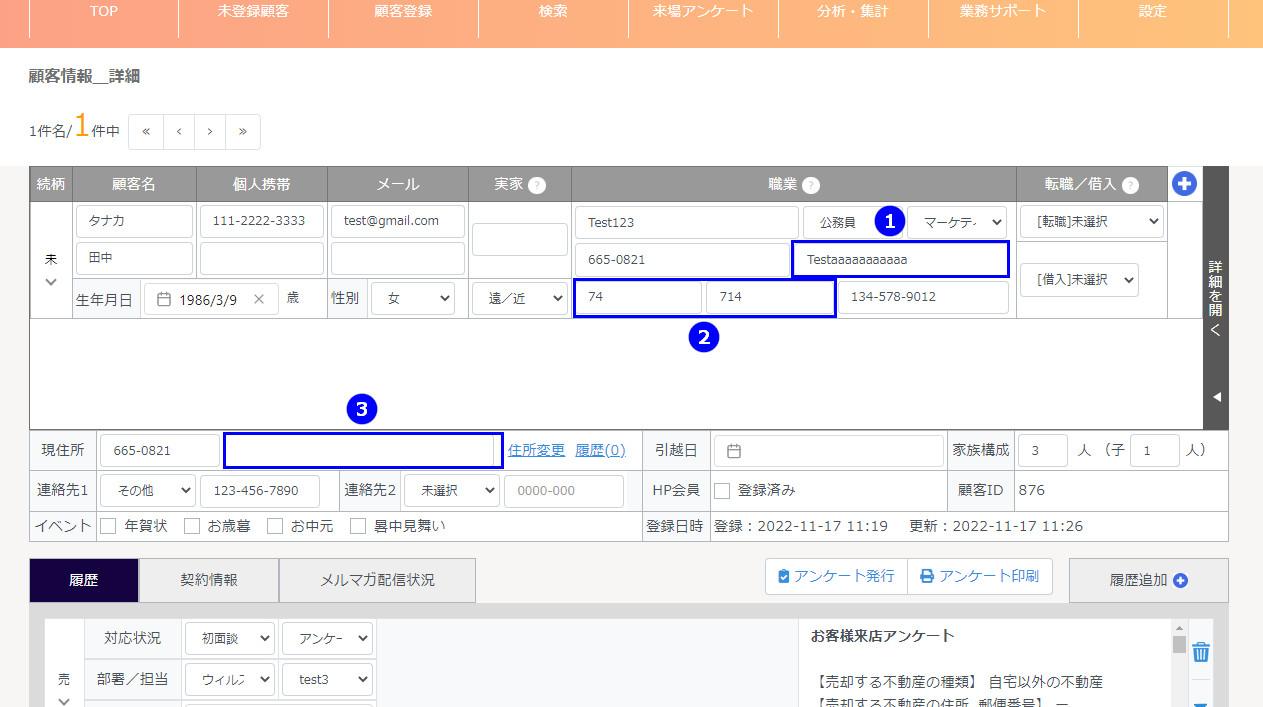Click the help icon next to 実家

537,185
